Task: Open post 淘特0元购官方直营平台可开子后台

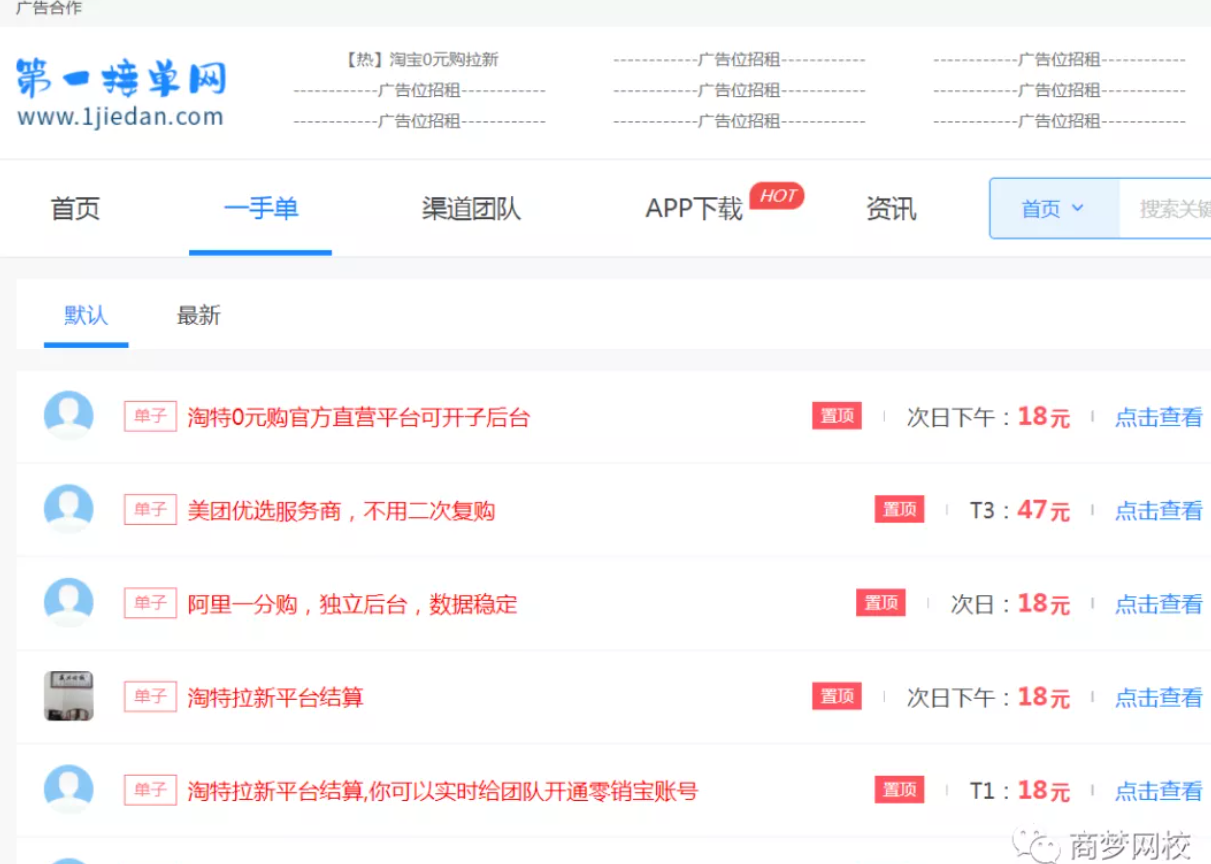Action: point(359,418)
